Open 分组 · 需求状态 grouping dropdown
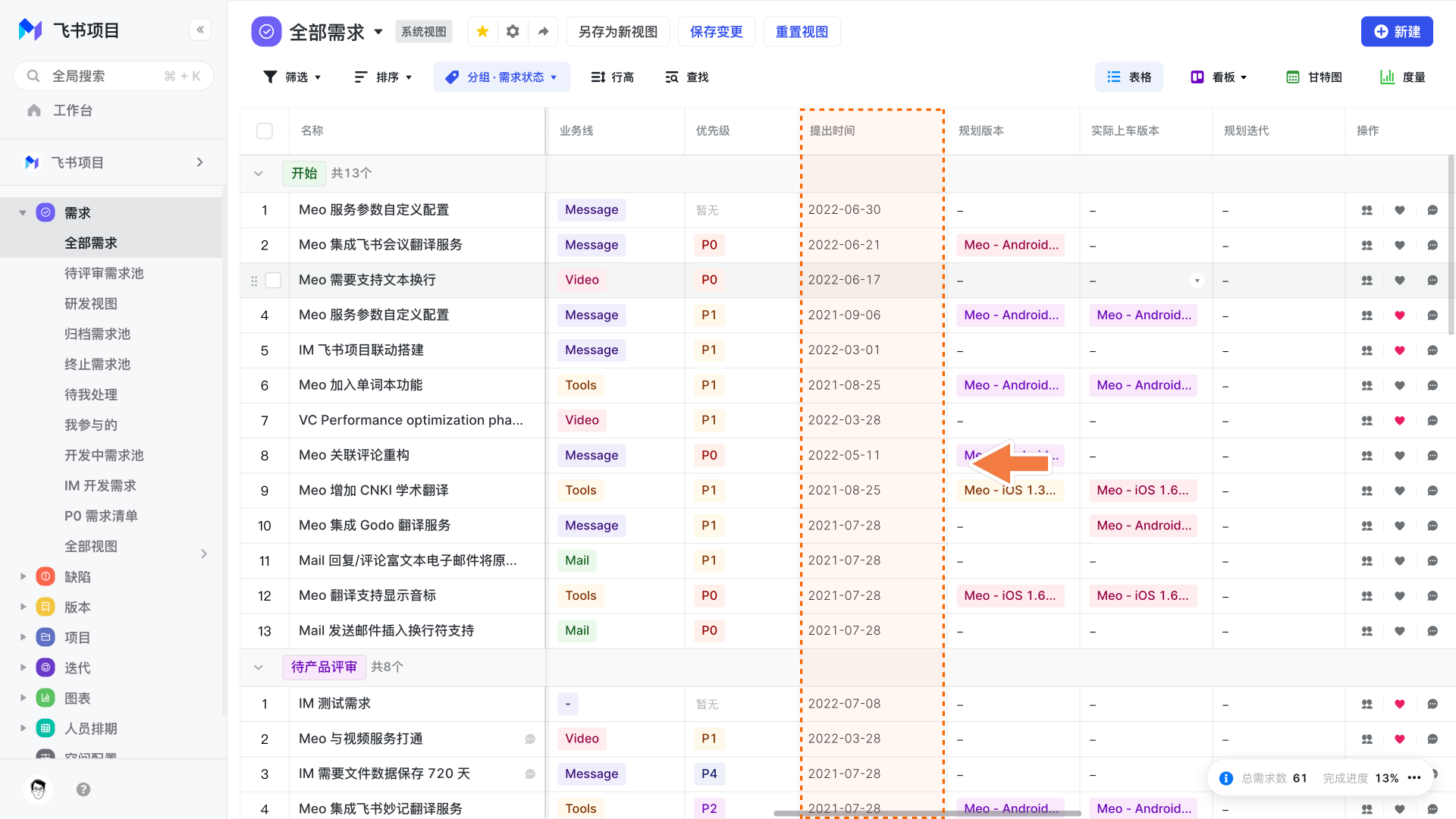 [x=501, y=77]
